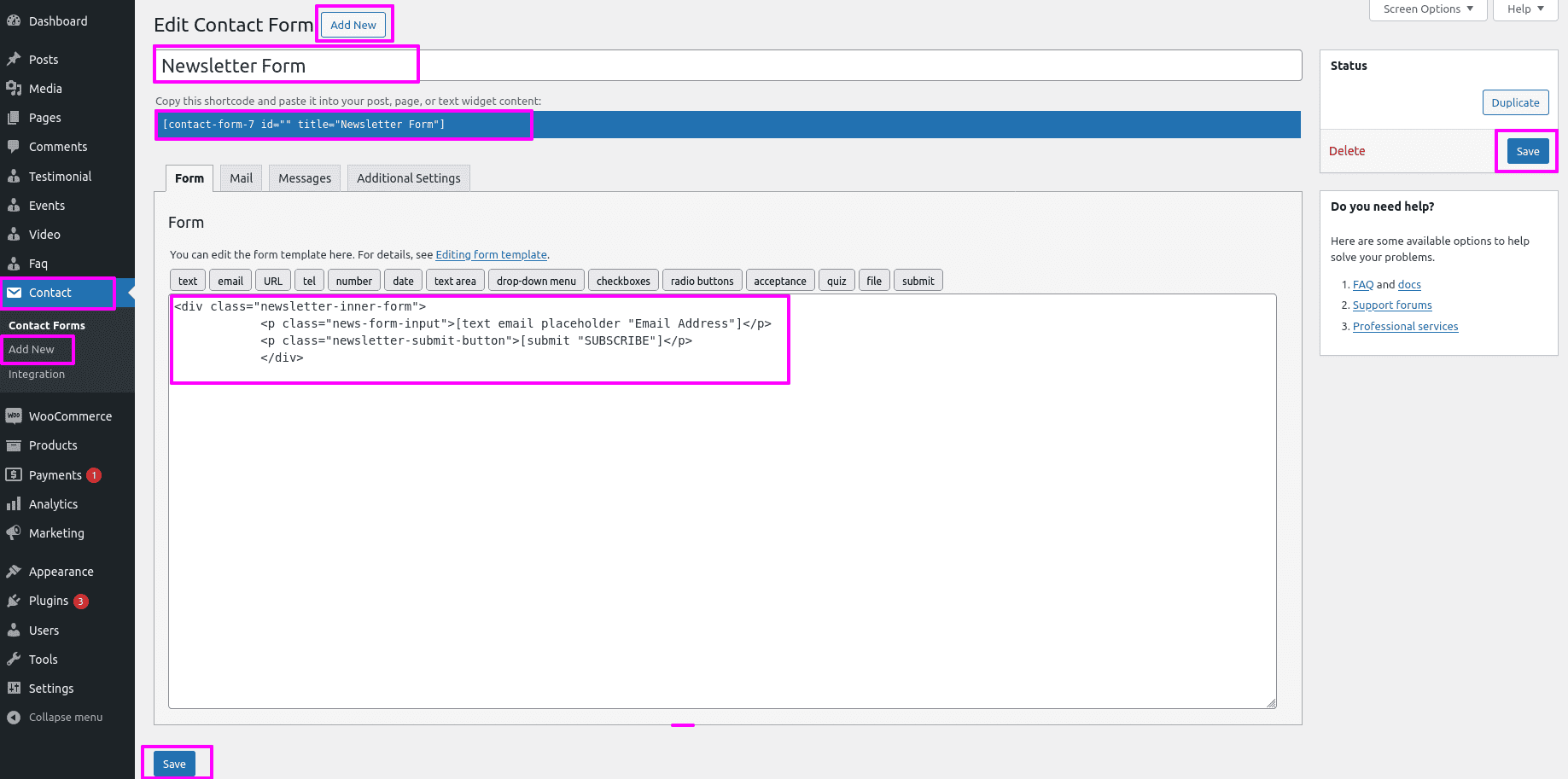Click the Testimonial menu icon

coord(14,176)
